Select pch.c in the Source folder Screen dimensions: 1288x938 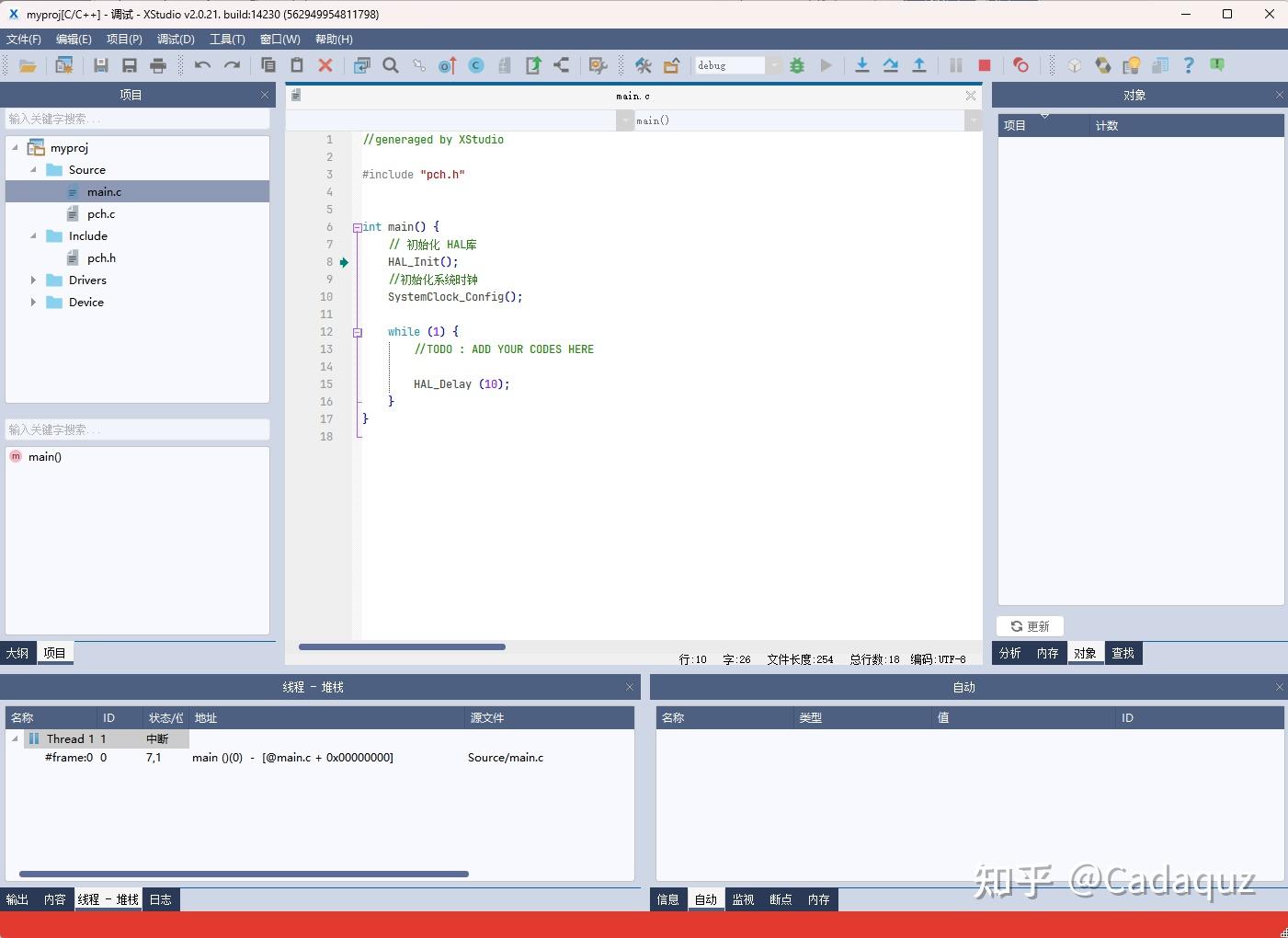click(x=101, y=213)
